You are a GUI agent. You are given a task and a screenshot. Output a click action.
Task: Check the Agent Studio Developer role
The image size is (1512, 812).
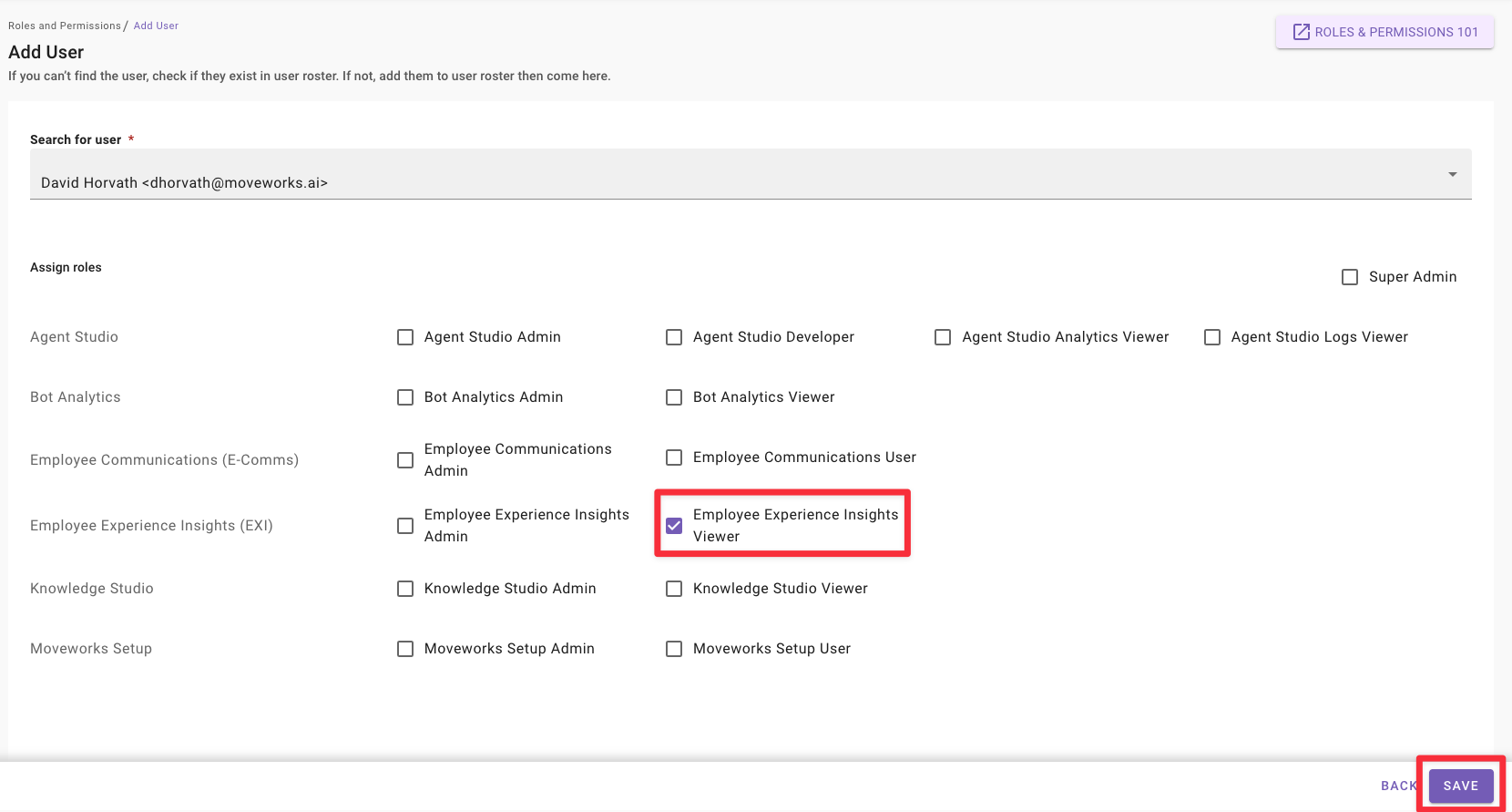point(674,337)
